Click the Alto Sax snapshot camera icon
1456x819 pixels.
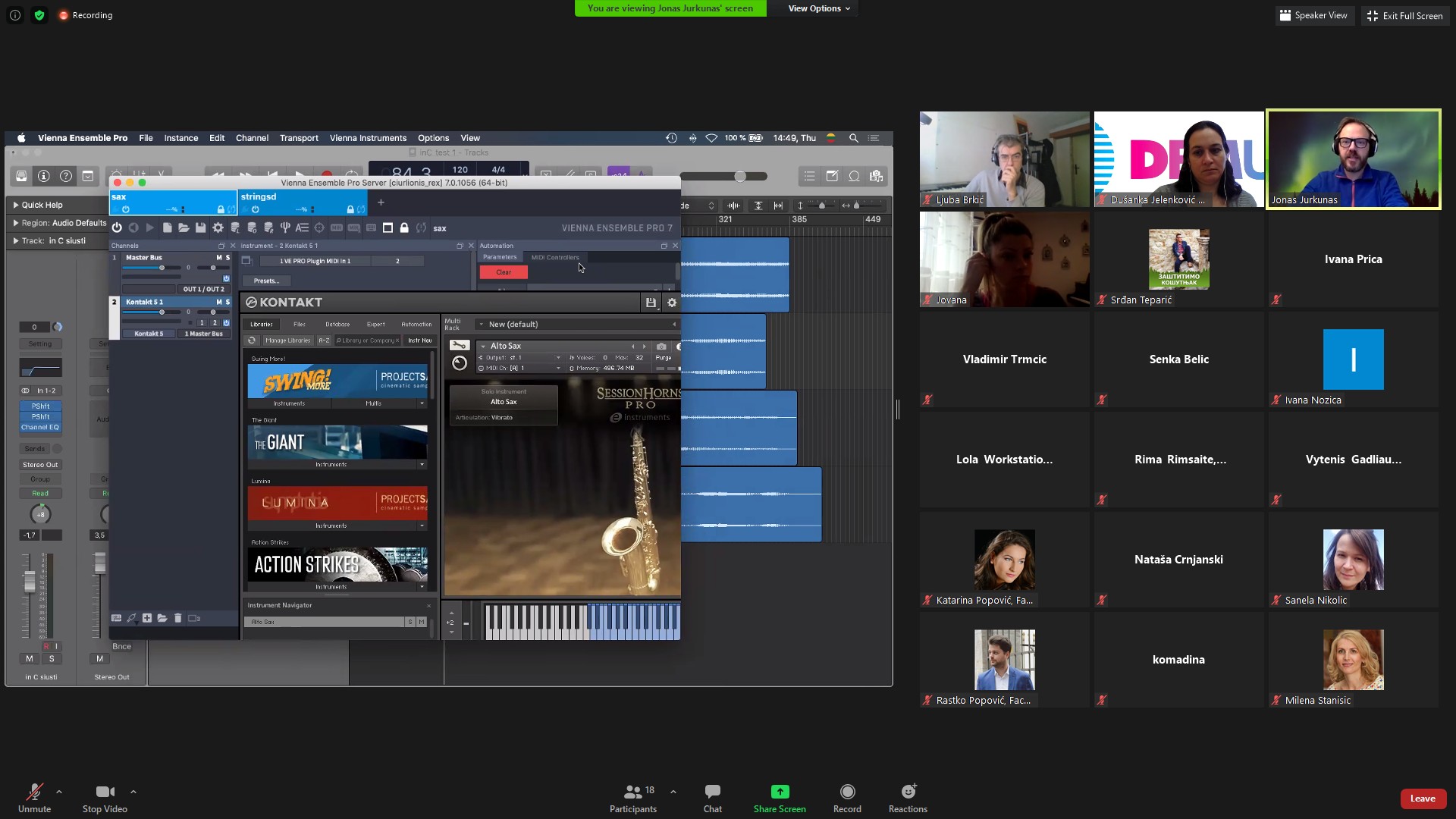pos(661,347)
